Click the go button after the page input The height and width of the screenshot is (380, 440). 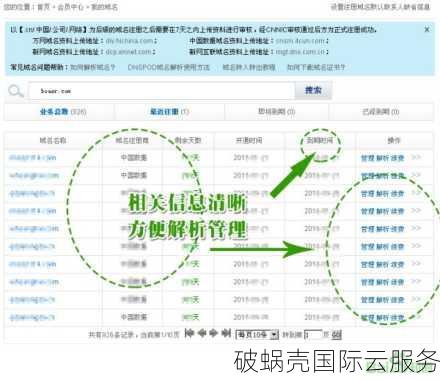337,335
